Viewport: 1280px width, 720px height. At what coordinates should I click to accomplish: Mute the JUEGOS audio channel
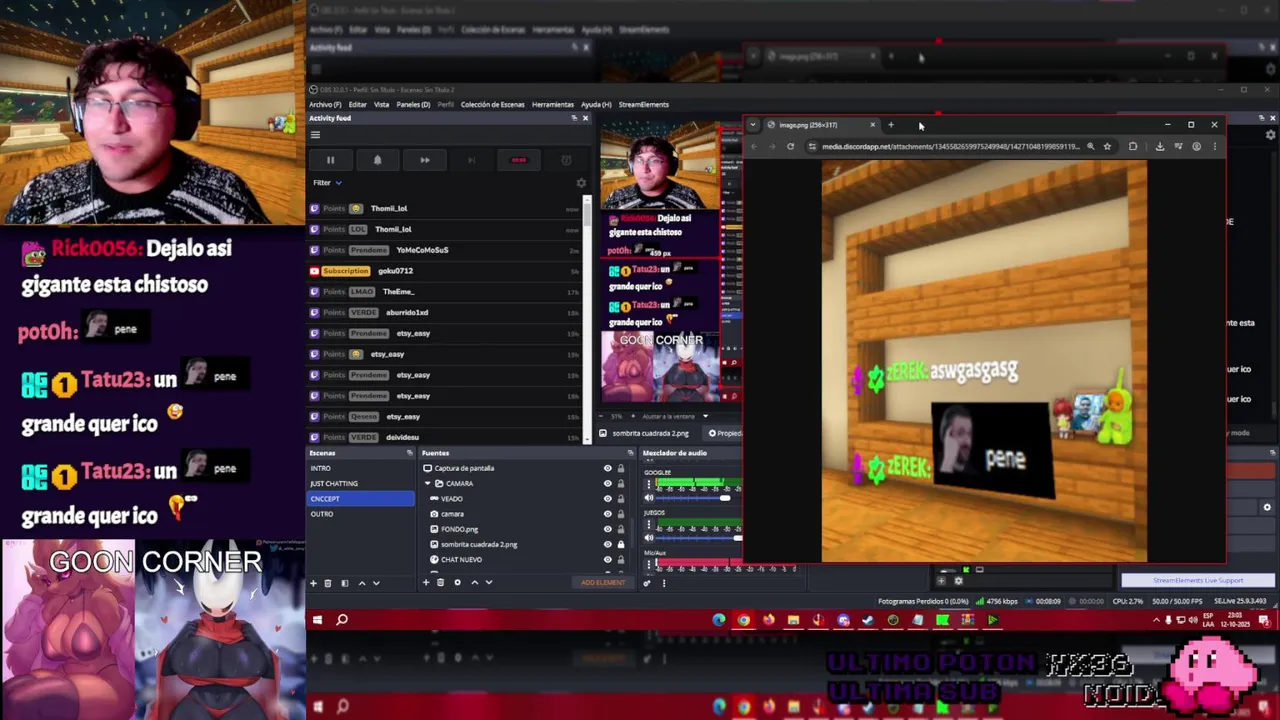pos(649,537)
